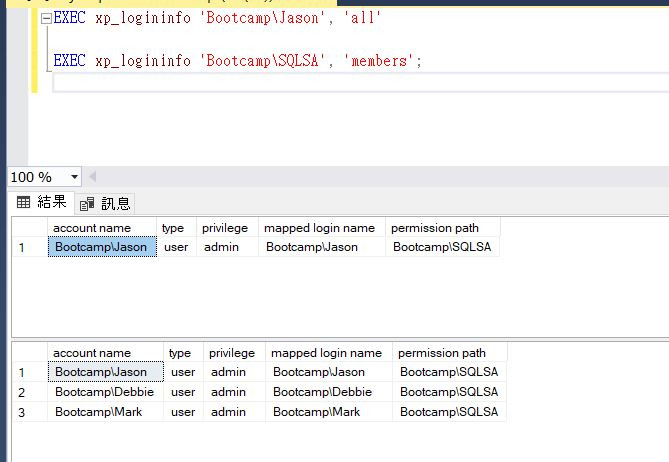The height and width of the screenshot is (462, 669).
Task: Click mapped login Bootcamp\Jason in first grid
Action: click(322, 247)
